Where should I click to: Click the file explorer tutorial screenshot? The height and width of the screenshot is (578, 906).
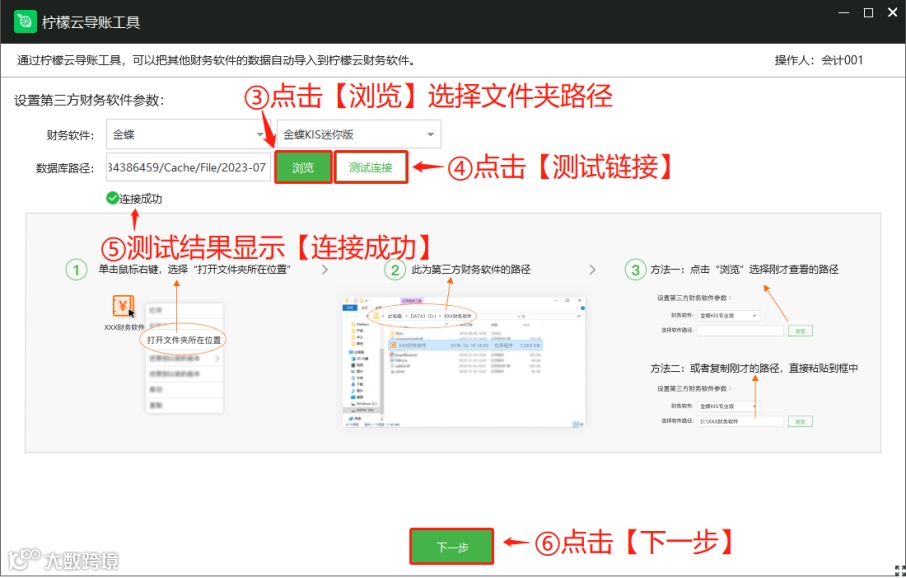tap(464, 363)
